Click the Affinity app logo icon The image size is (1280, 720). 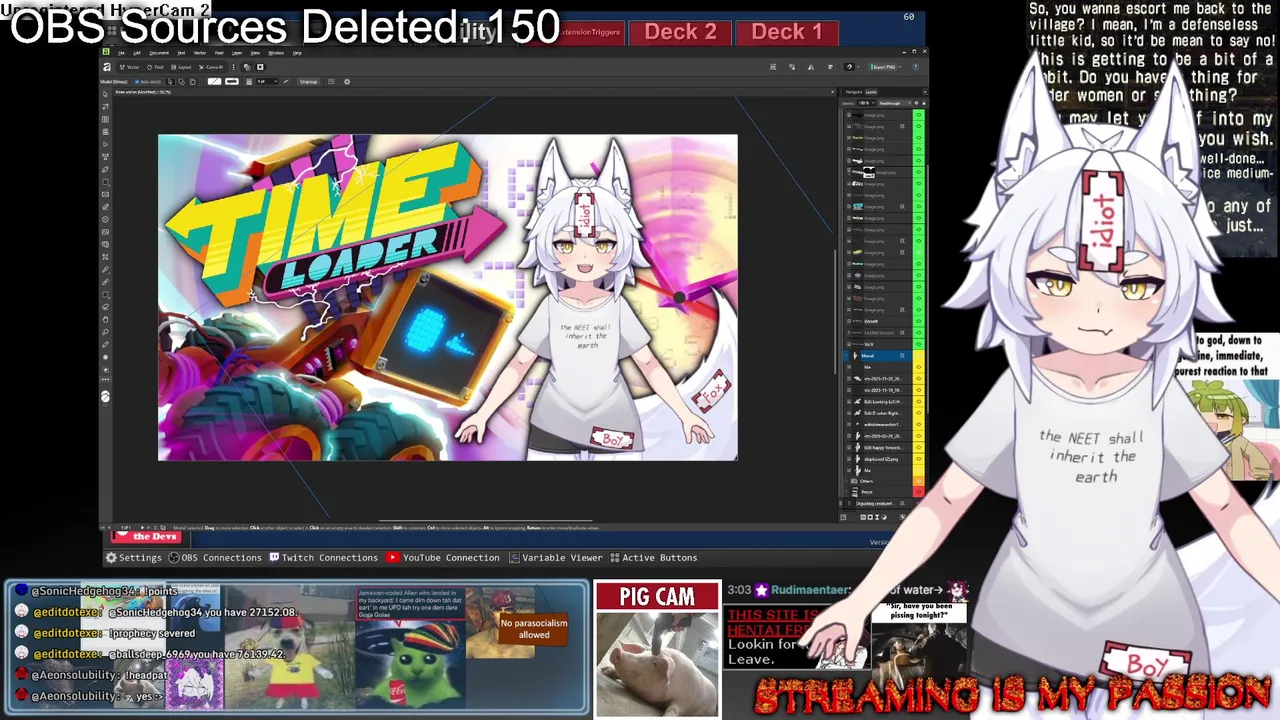pyautogui.click(x=107, y=67)
